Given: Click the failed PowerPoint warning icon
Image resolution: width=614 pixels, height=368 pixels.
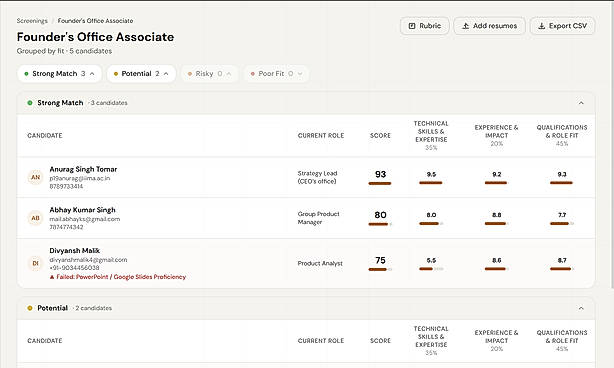Looking at the screenshot, I should pyautogui.click(x=52, y=277).
